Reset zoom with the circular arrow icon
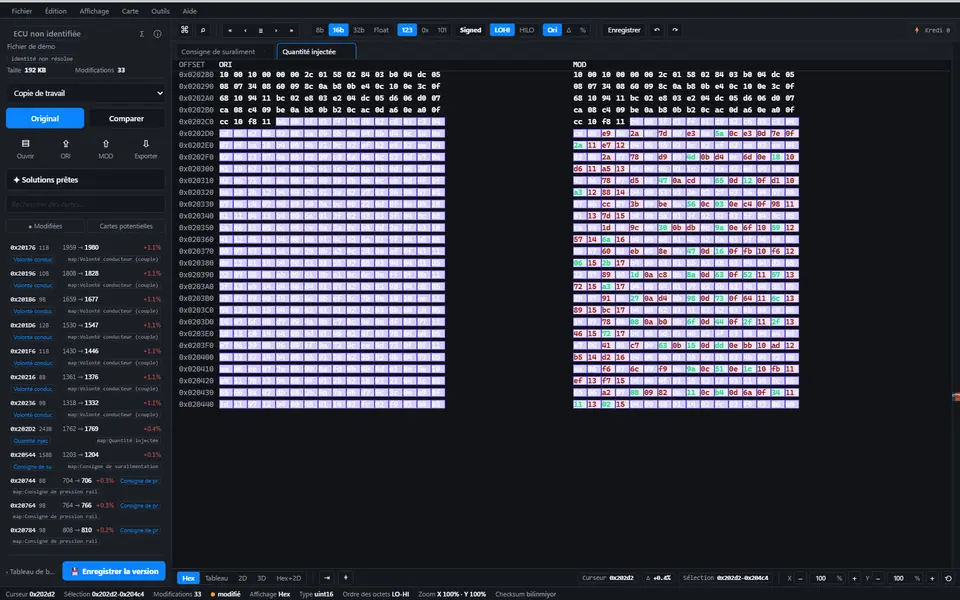960x600 pixels. (948, 578)
